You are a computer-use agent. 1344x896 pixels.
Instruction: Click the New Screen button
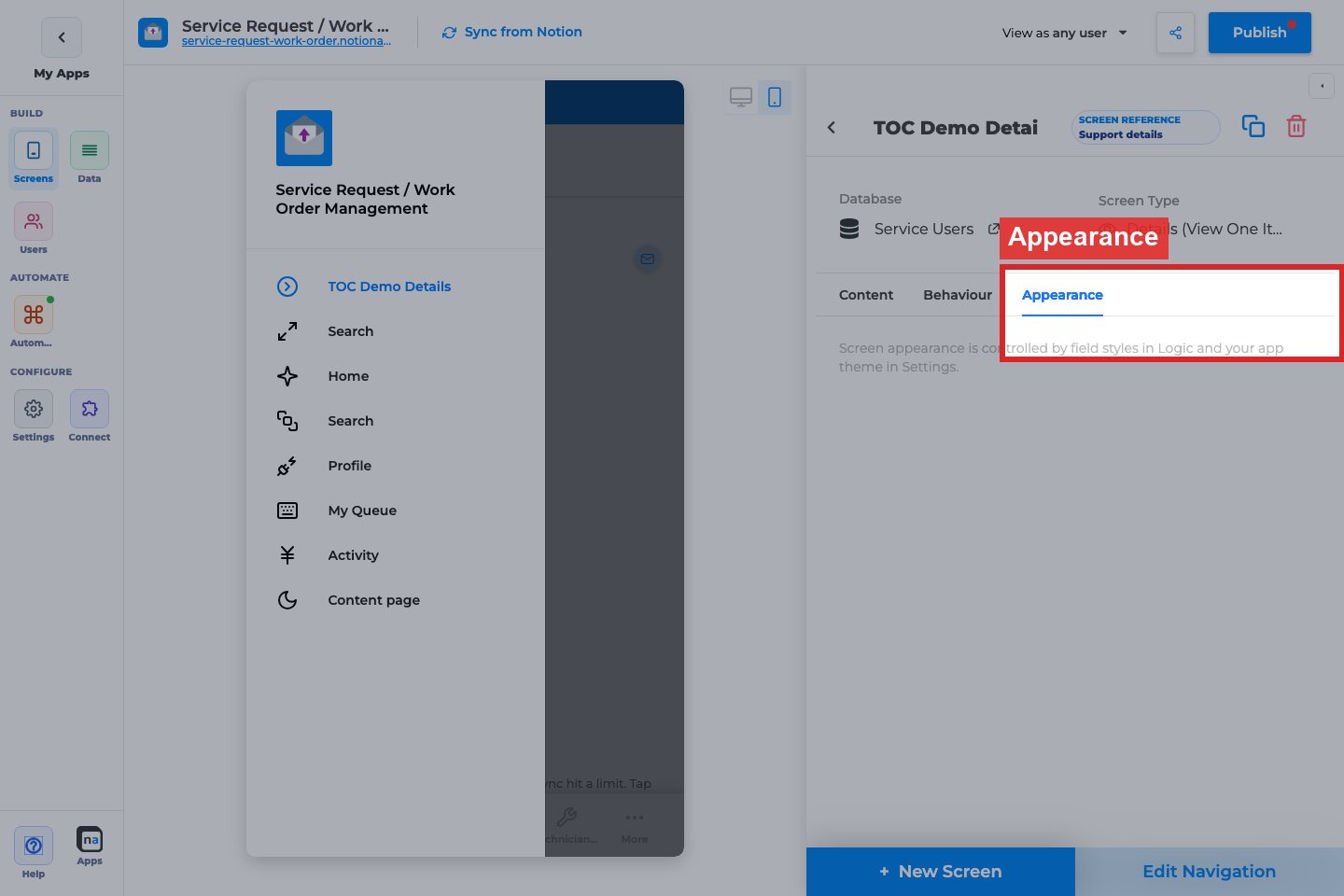coord(941,872)
